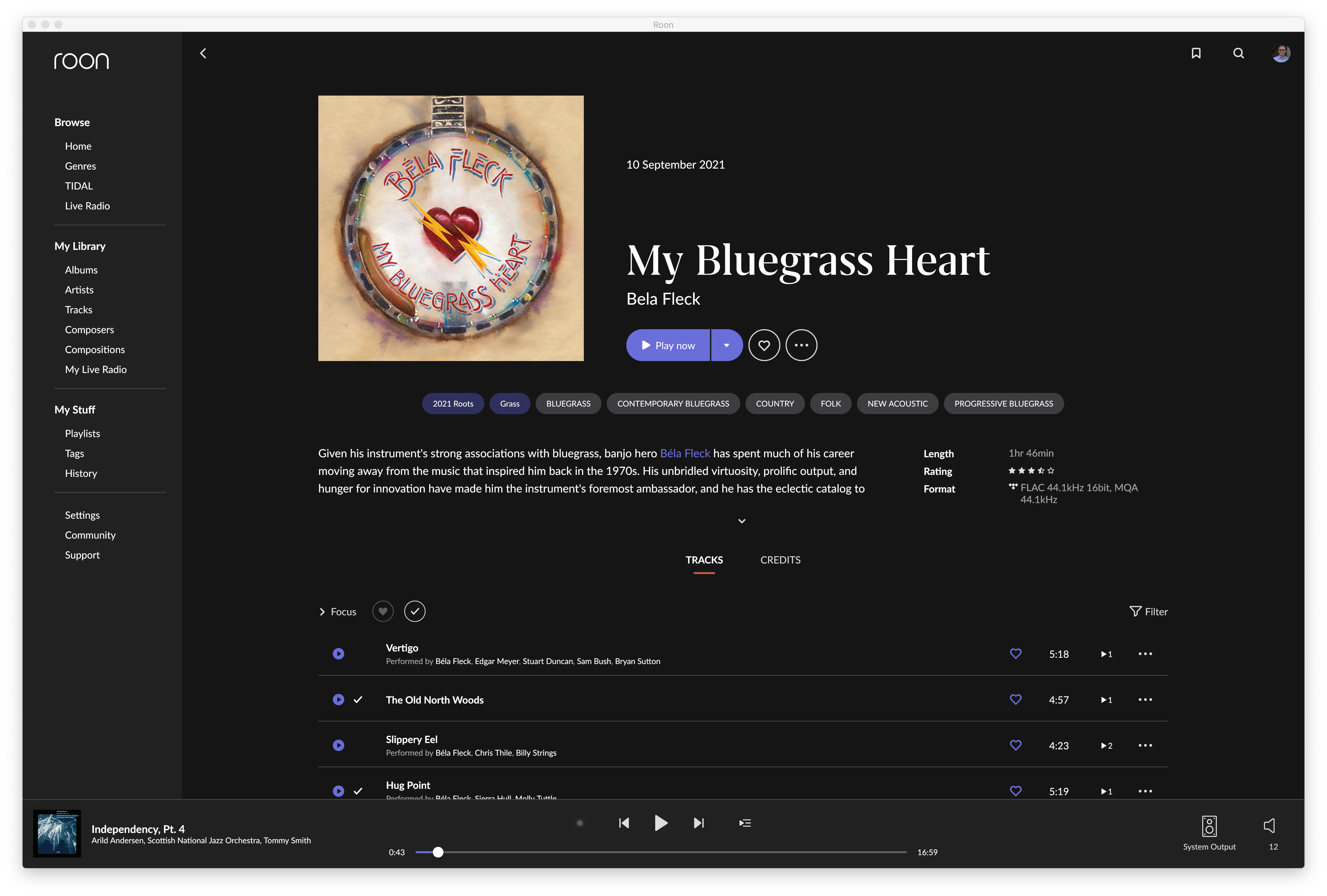Open the Play now dropdown arrow
1327x896 pixels.
click(x=726, y=345)
